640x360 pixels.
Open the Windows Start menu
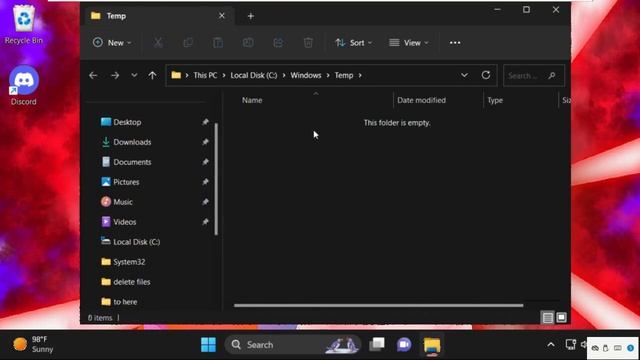(x=208, y=344)
